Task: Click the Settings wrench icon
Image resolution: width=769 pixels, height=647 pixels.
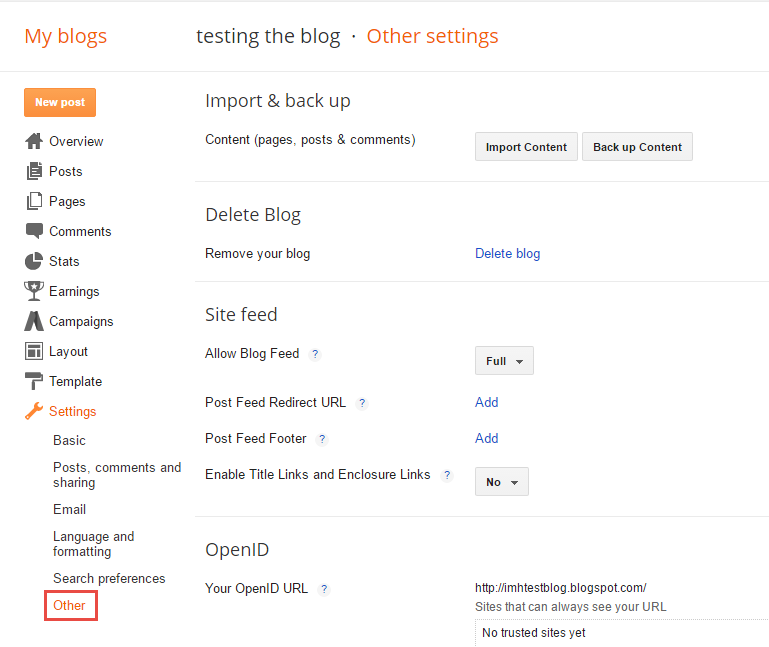Action: [34, 411]
